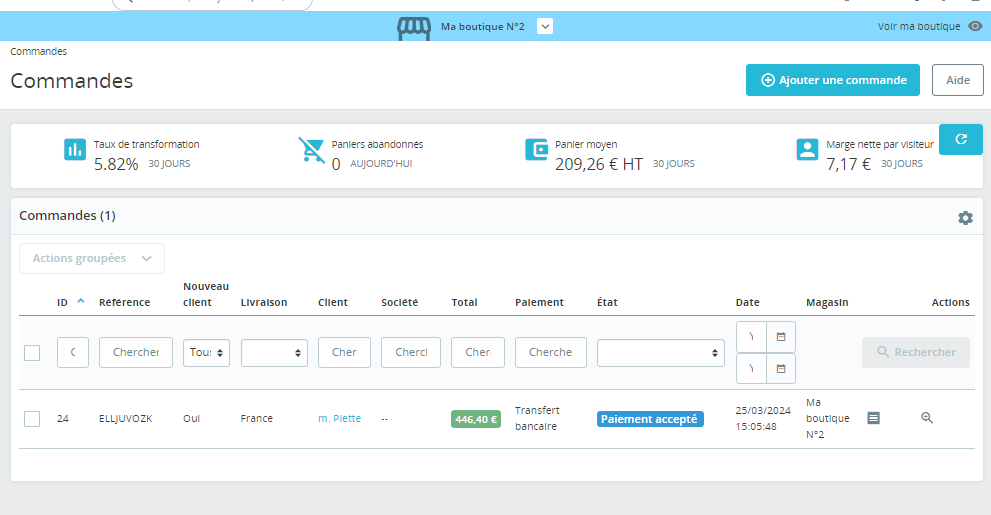
Task: Open the Livraison country filter dropdown
Action: [274, 353]
